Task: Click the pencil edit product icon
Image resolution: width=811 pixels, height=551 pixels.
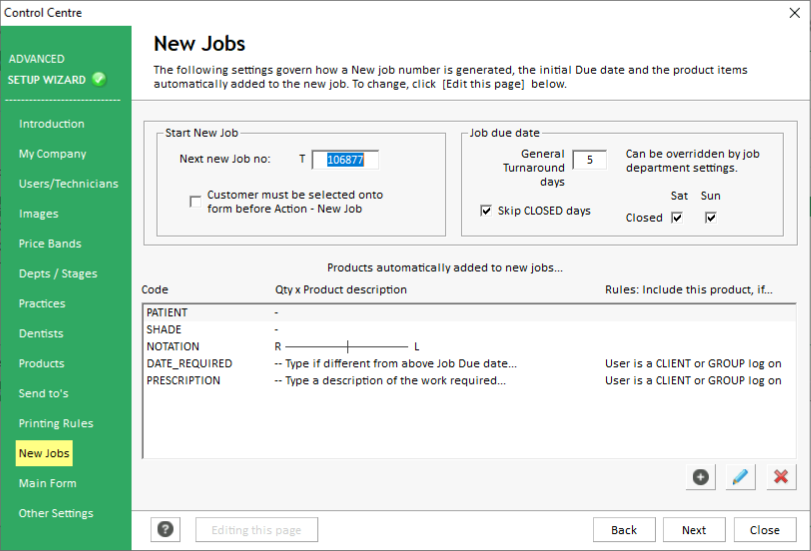Action: click(741, 477)
